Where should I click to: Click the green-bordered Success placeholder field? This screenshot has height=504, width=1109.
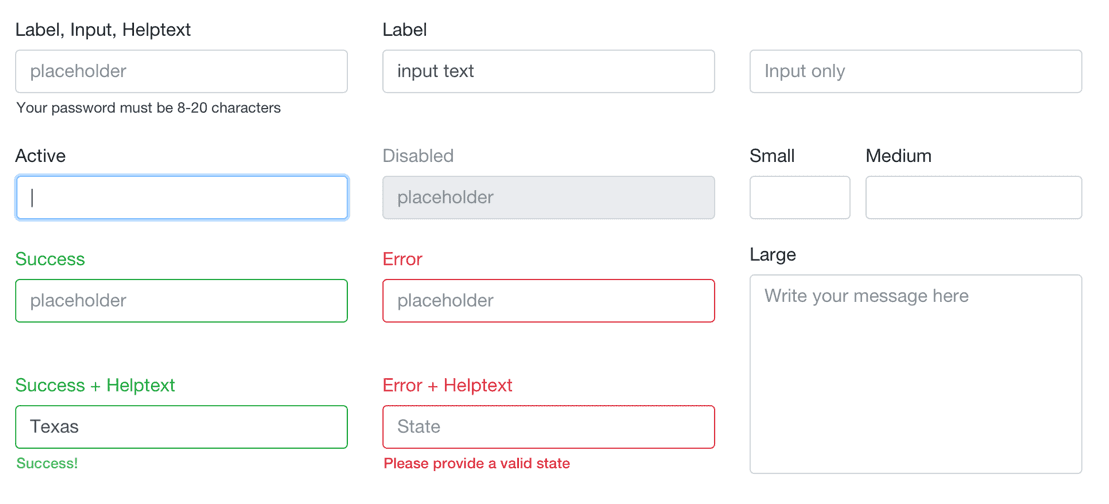(x=181, y=300)
